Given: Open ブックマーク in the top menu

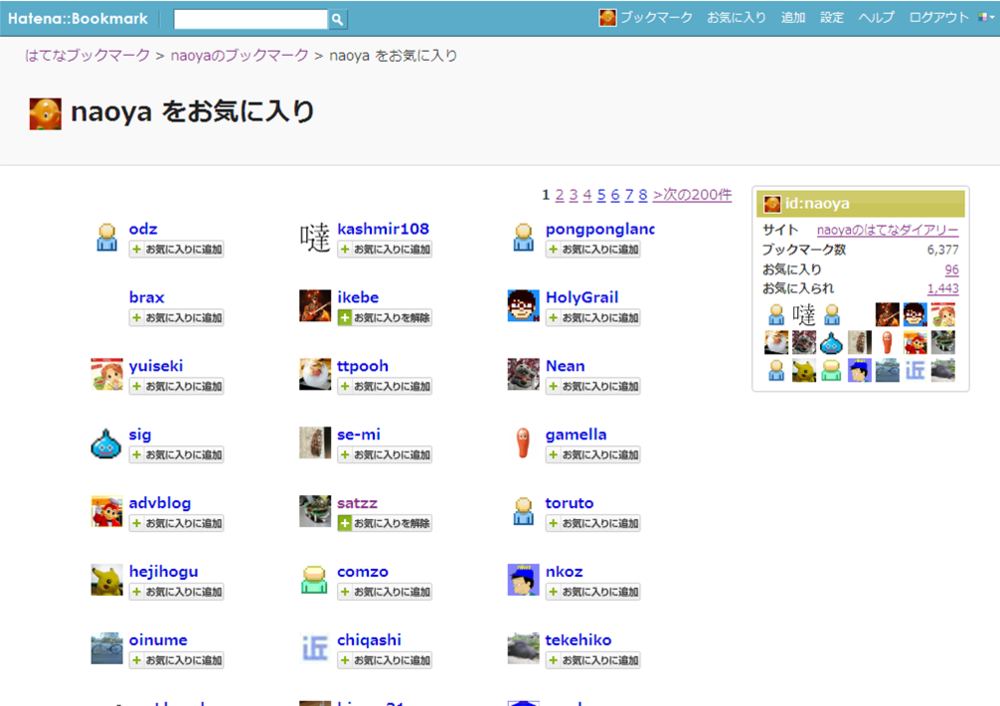Looking at the screenshot, I should click(x=656, y=18).
